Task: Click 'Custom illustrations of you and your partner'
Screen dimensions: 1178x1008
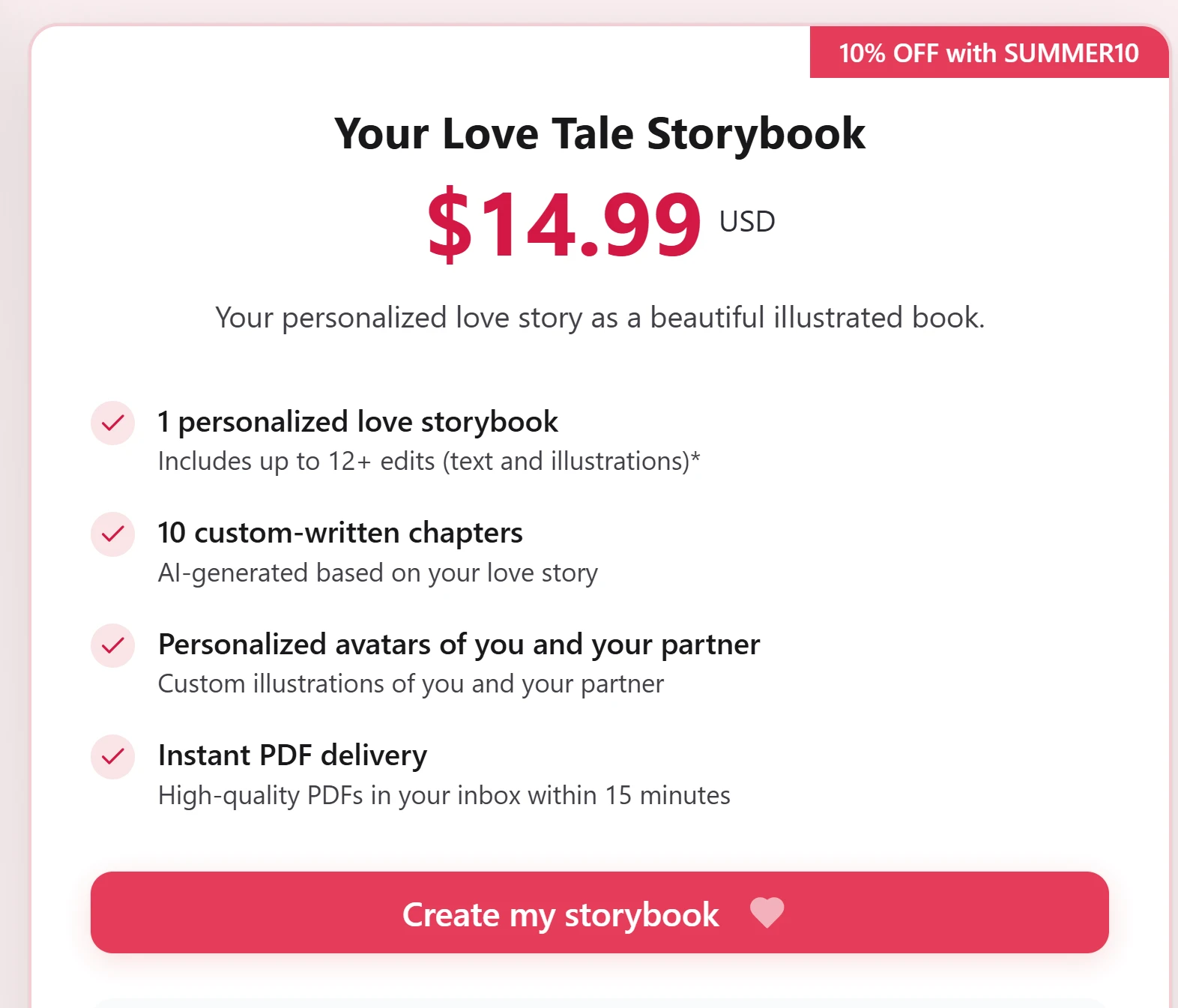Action: [x=411, y=684]
